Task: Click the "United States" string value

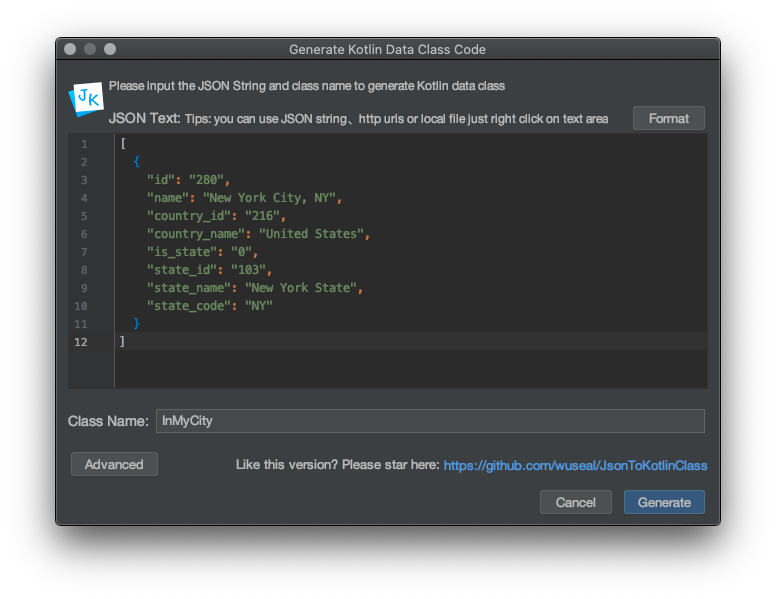Action: click(311, 234)
